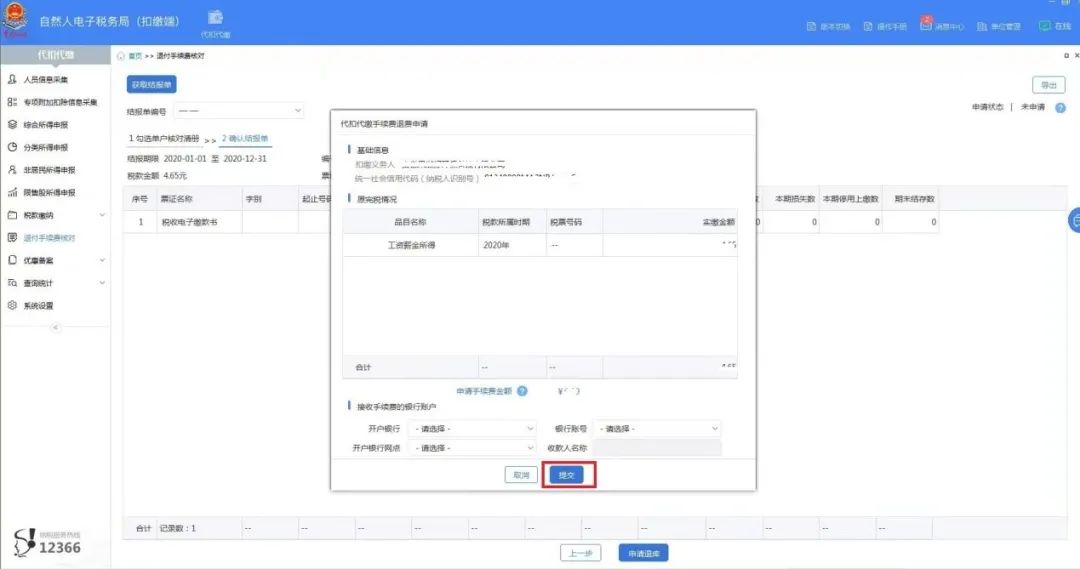Collapse the left sidebar with arrow handle
Screen dimensions: 1080x569
click(x=55, y=327)
